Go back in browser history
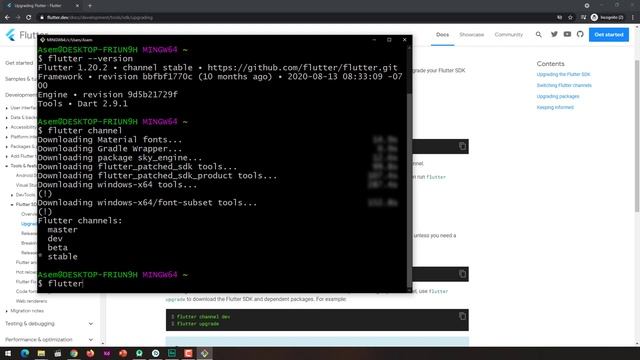This screenshot has width=640, height=360. pyautogui.click(x=7, y=18)
